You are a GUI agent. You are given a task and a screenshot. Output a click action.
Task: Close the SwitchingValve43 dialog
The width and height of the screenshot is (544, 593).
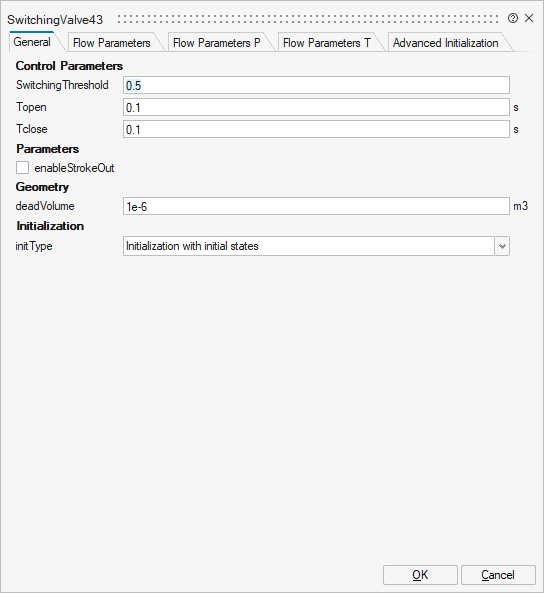coord(529,18)
